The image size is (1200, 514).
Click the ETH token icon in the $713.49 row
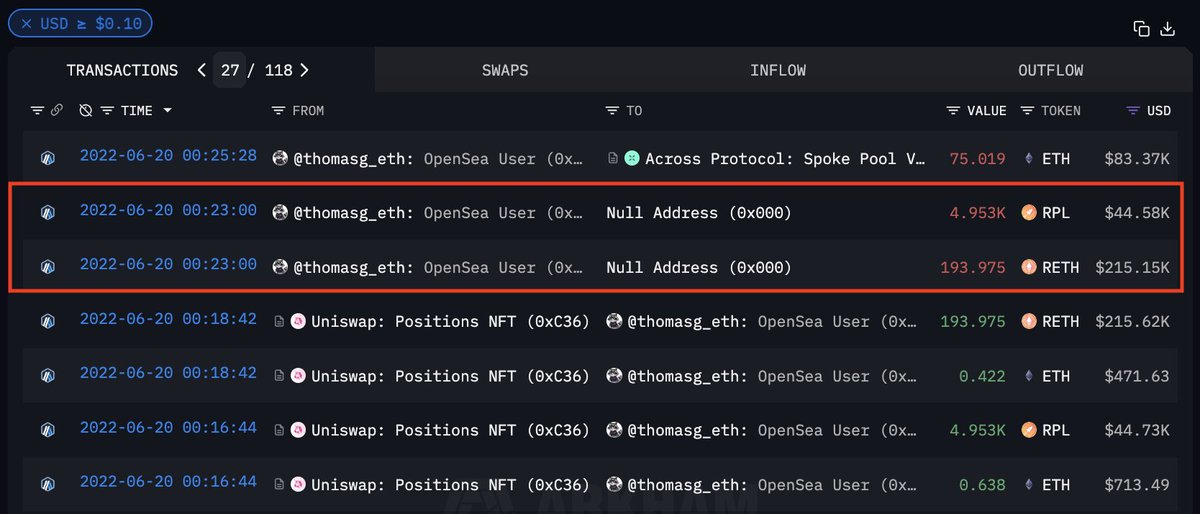1028,484
